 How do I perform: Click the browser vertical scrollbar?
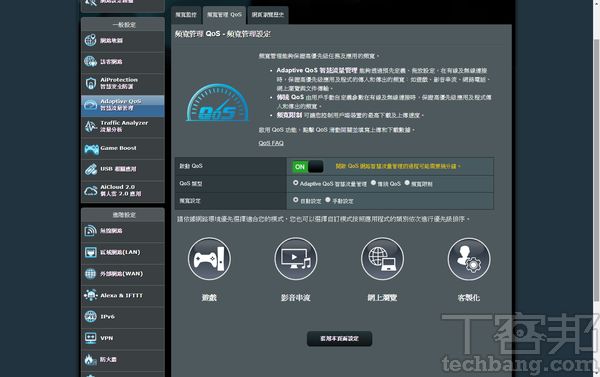tap(597, 170)
